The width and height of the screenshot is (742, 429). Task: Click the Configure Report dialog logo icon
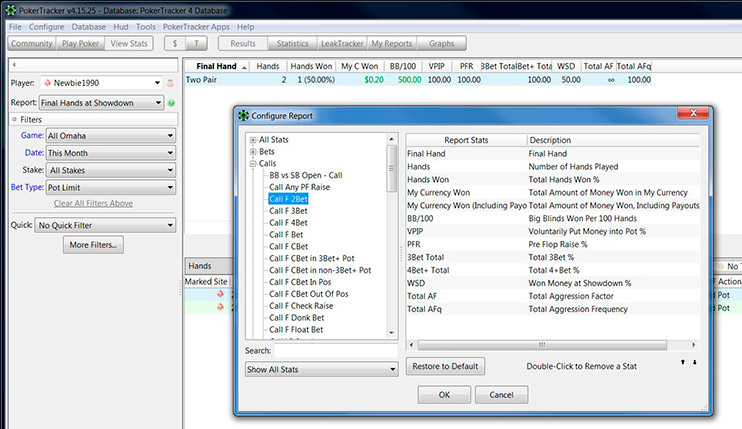click(x=243, y=115)
